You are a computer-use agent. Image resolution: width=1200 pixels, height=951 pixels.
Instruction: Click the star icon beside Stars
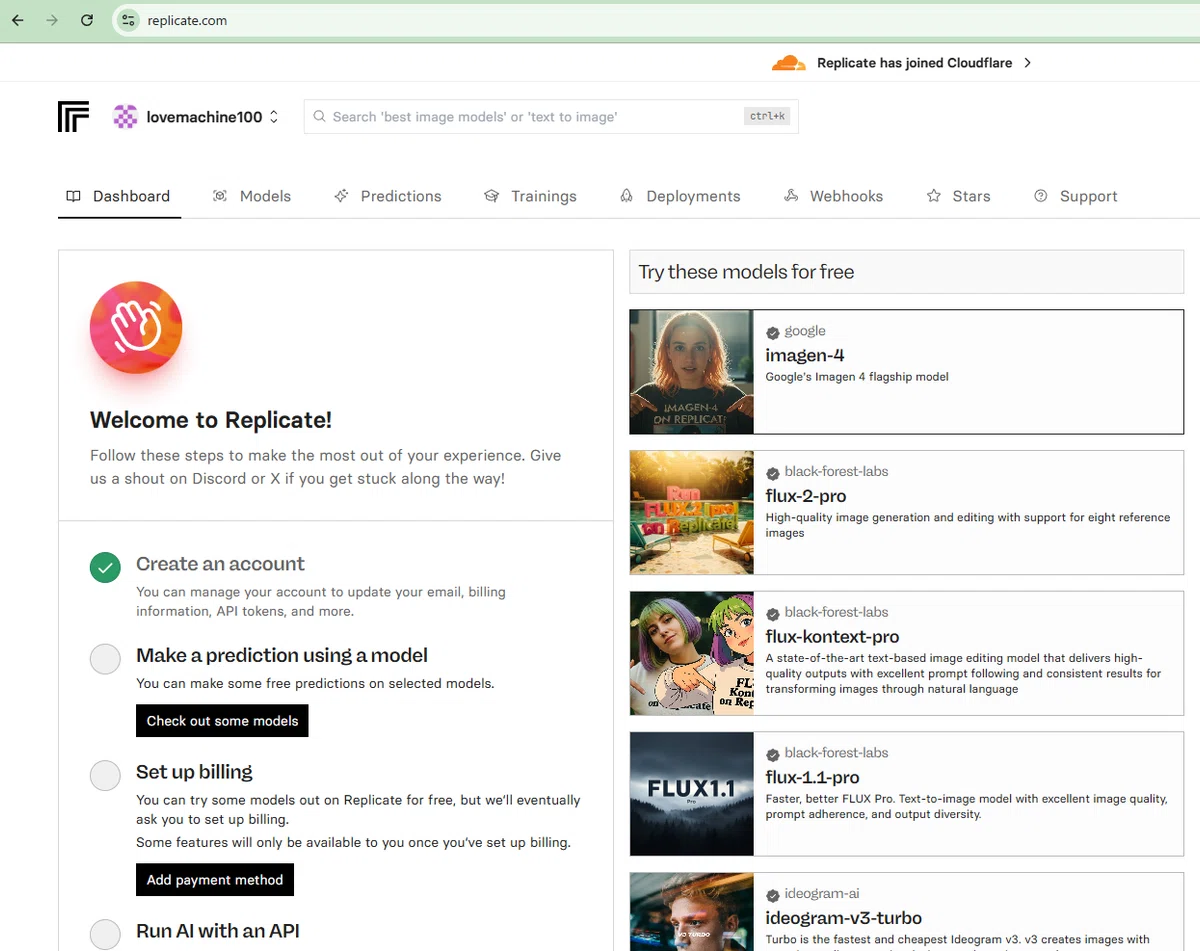click(934, 196)
